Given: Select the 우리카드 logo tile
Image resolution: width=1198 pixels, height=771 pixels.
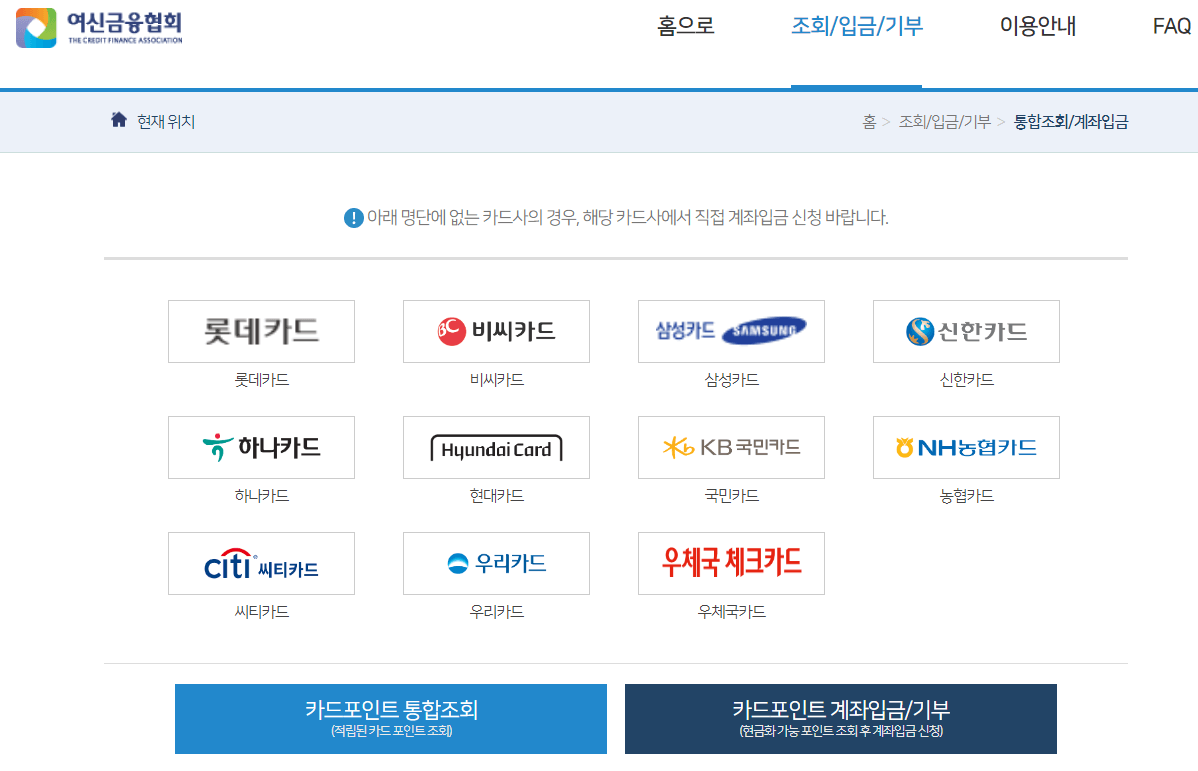Looking at the screenshot, I should coord(496,563).
